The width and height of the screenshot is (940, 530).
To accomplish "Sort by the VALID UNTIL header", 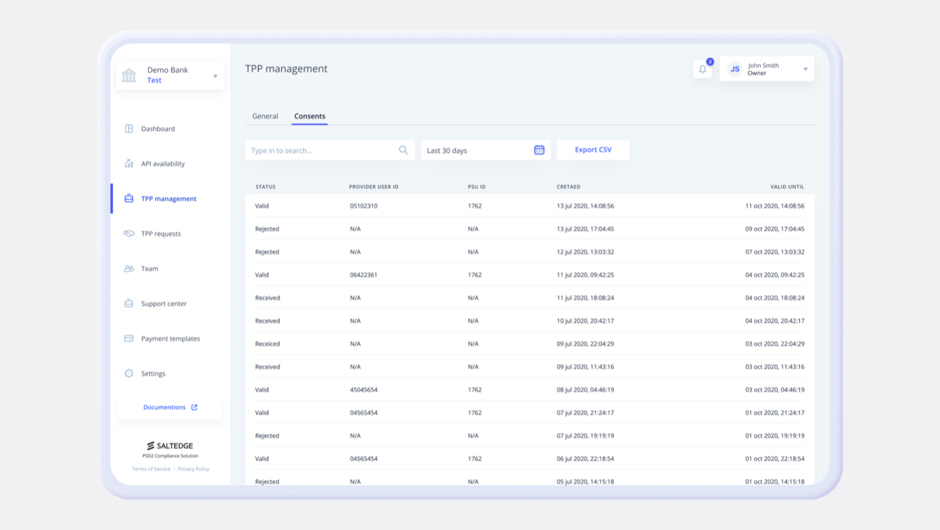I will pos(787,186).
